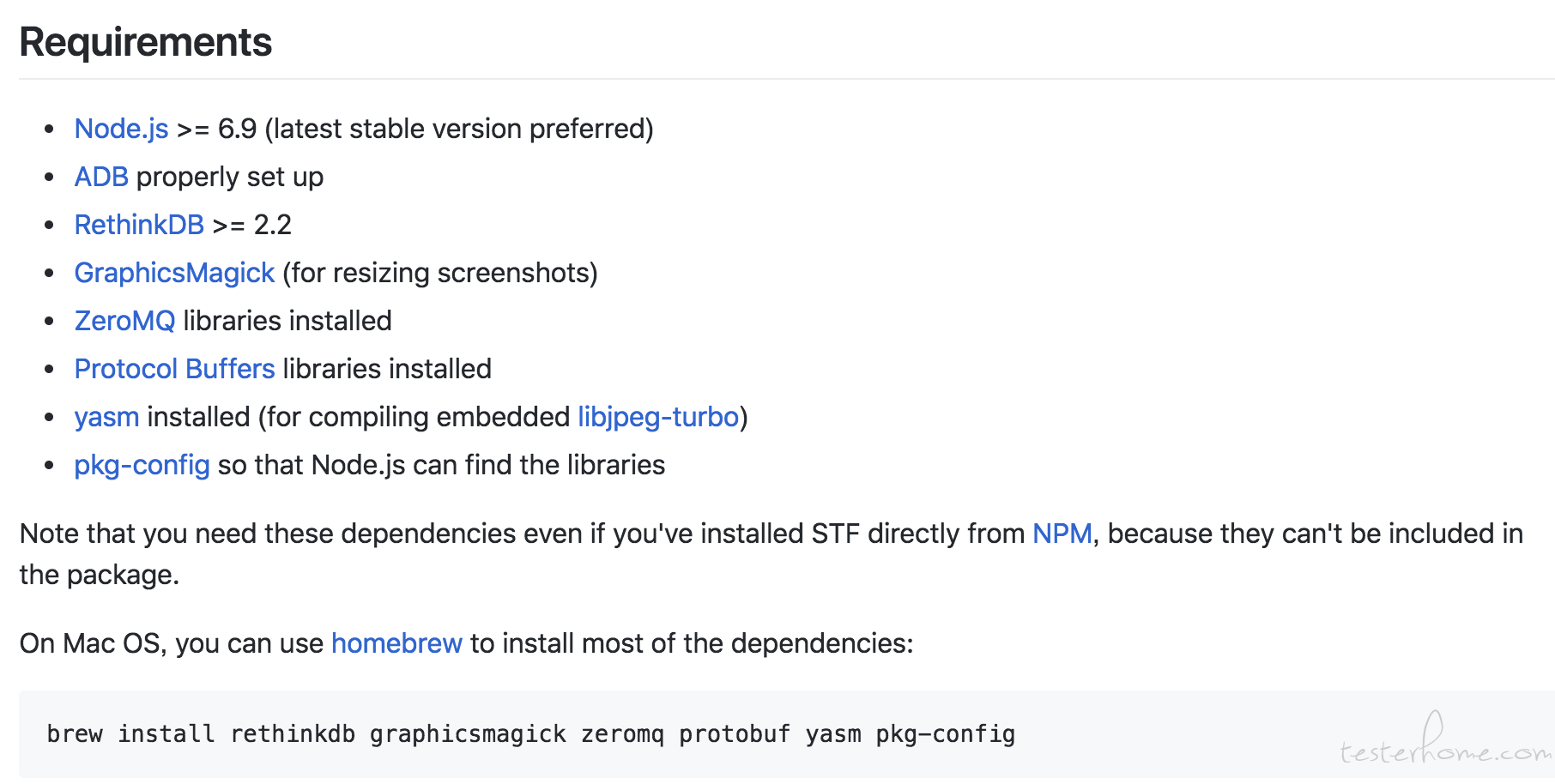
Task: Click the word graphicsmagick in the brew command
Action: pos(468,734)
